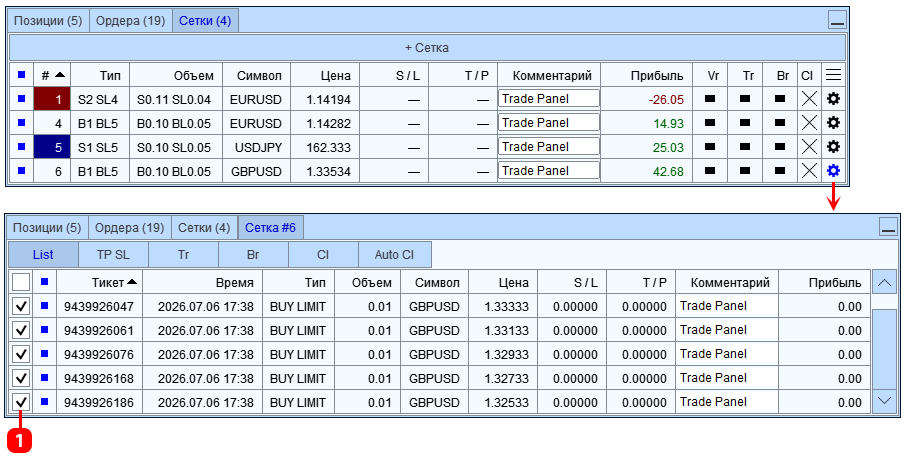Viewport: 910px width, 463px height.
Task: Select Сетки (4) tab in upper panel
Action: (x=205, y=21)
